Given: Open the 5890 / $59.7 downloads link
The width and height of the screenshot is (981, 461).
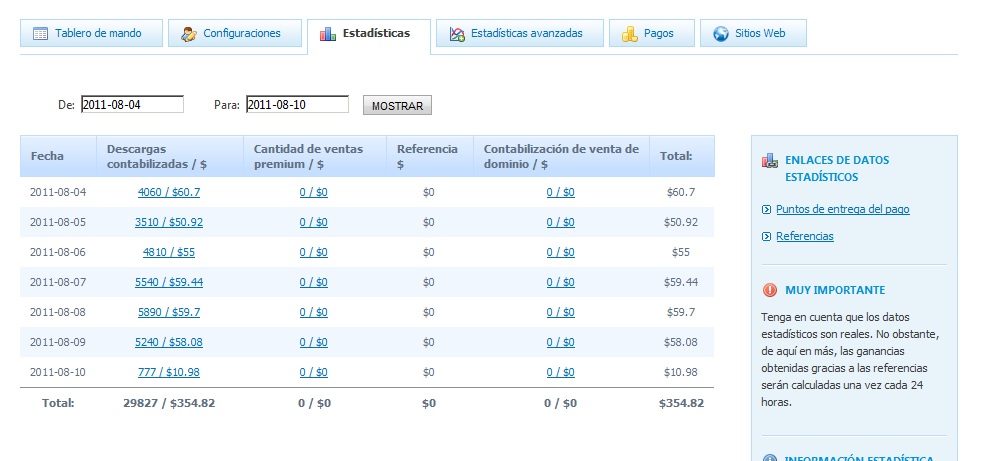Looking at the screenshot, I should [x=169, y=312].
